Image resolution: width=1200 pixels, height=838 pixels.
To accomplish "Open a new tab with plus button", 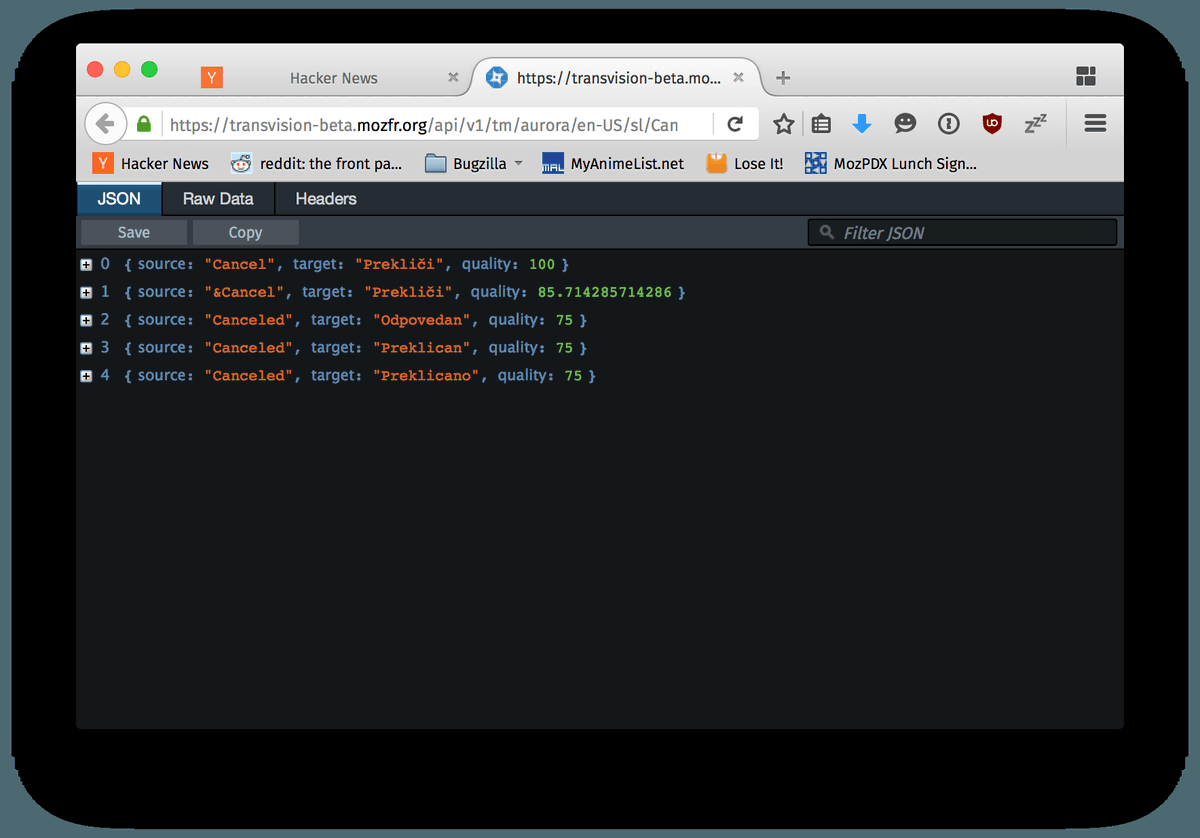I will 783,78.
